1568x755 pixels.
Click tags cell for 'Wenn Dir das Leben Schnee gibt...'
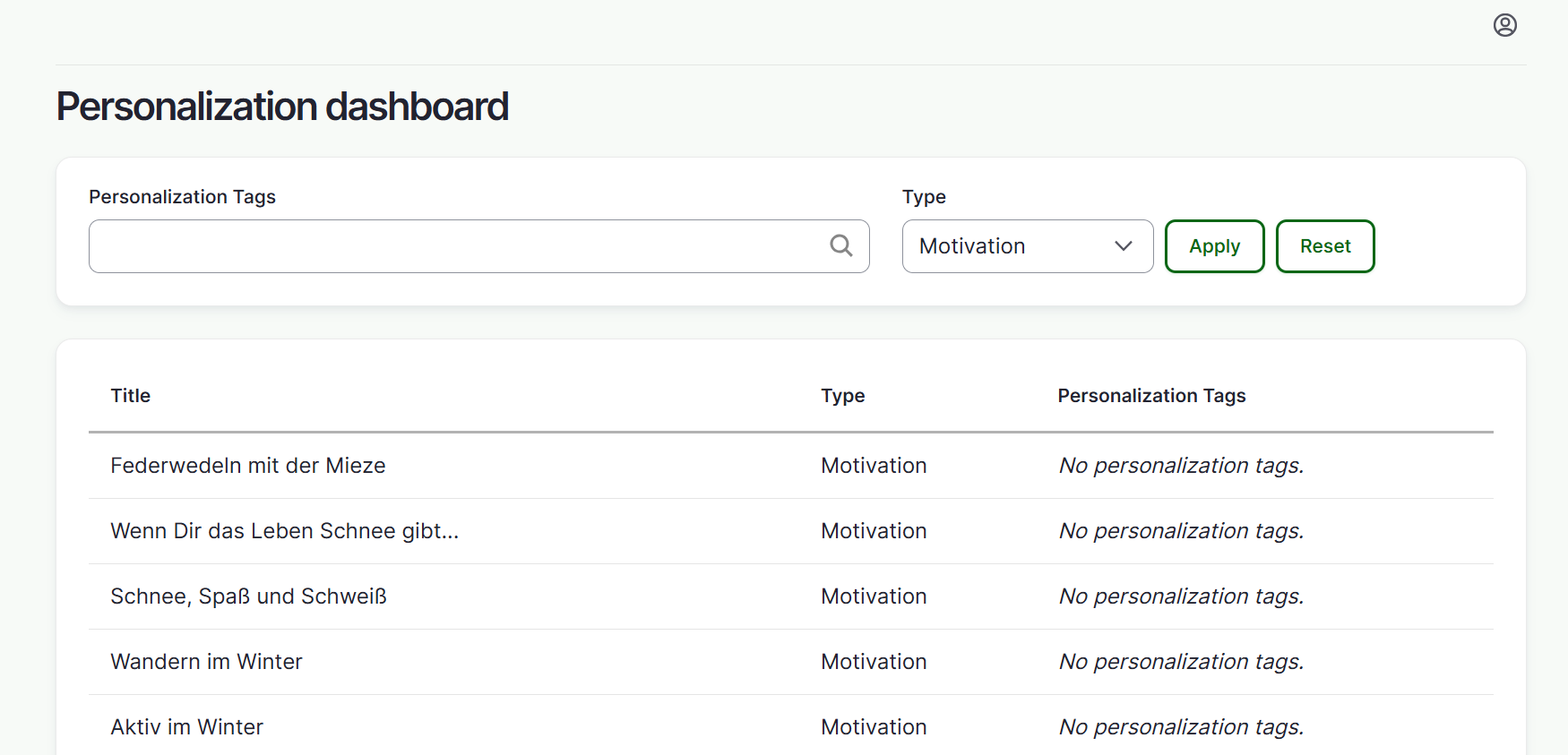(1181, 531)
